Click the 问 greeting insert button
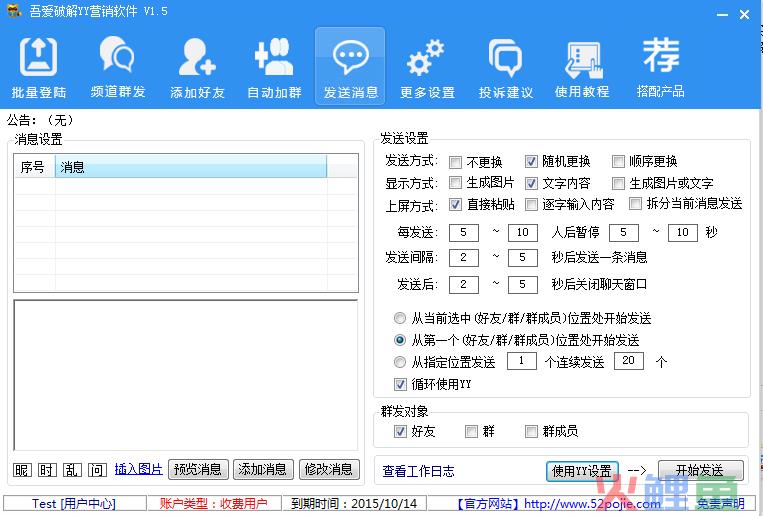This screenshot has width=763, height=516. click(97, 470)
